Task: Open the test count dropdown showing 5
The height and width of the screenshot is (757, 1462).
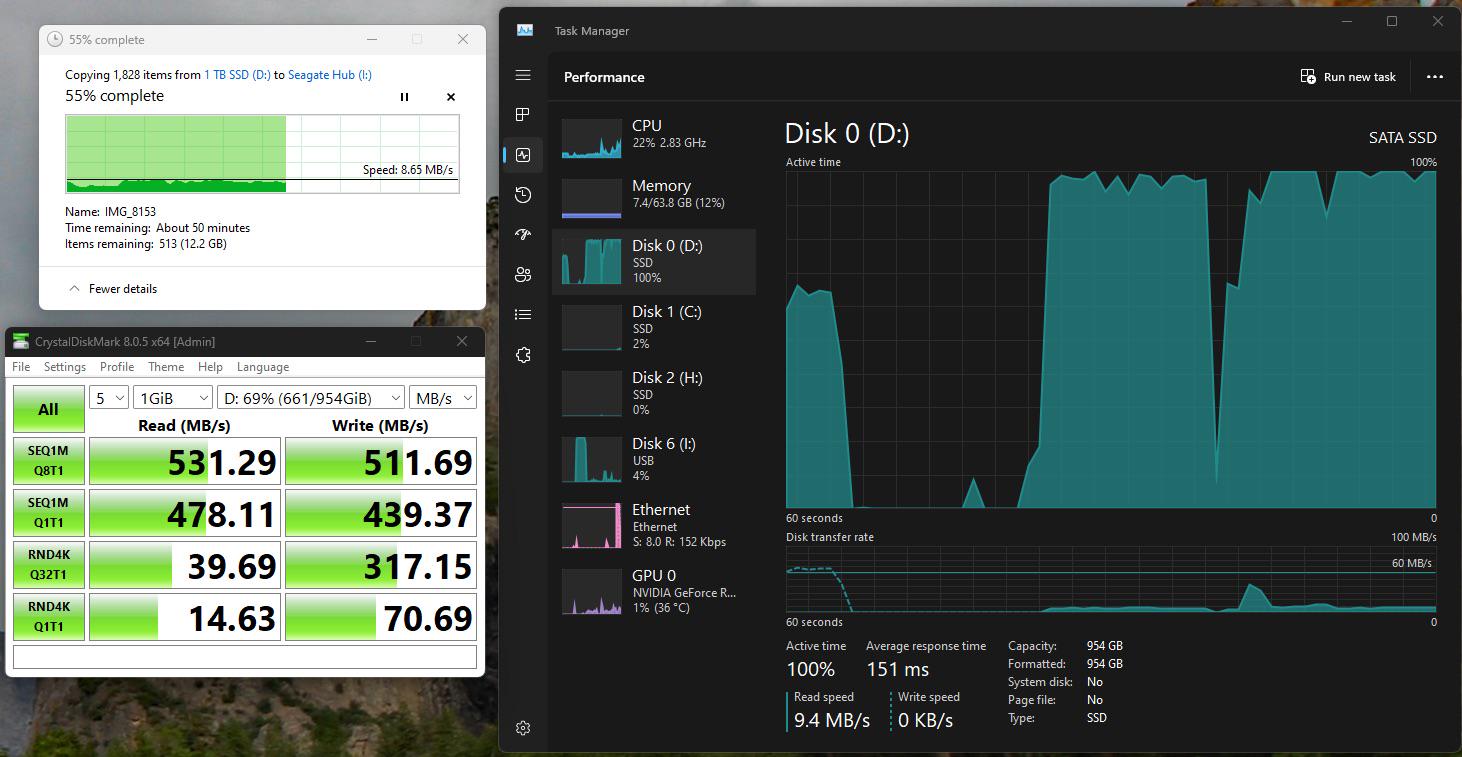Action: [x=109, y=398]
